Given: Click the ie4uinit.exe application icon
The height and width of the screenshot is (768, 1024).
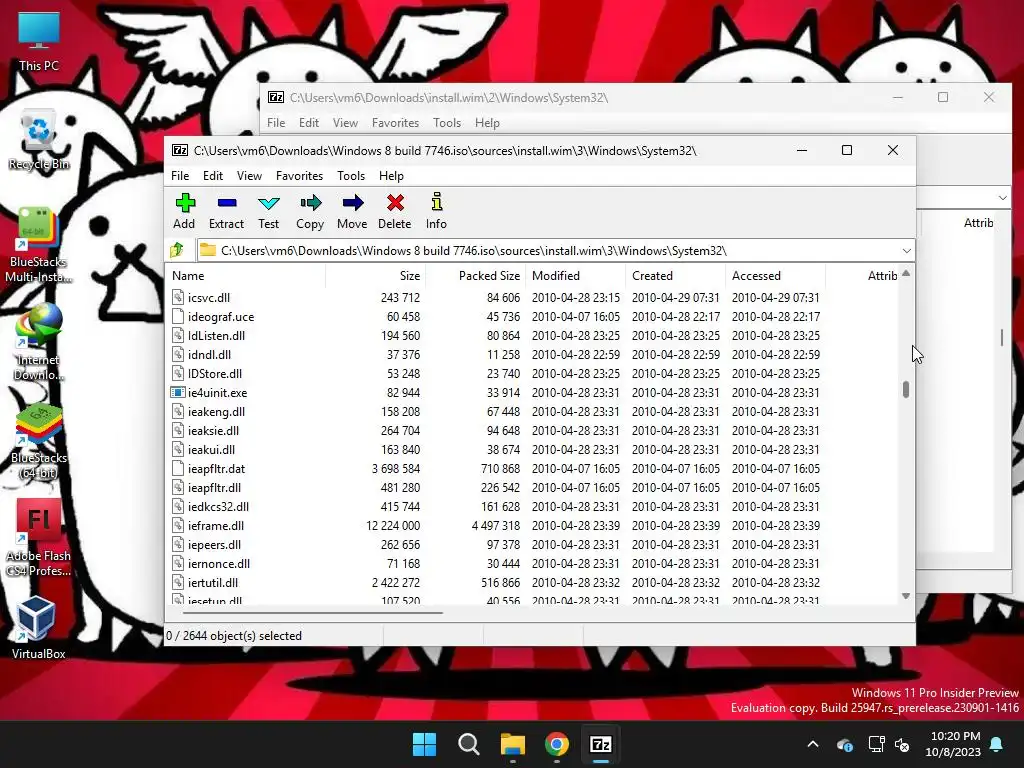Looking at the screenshot, I should click(178, 392).
